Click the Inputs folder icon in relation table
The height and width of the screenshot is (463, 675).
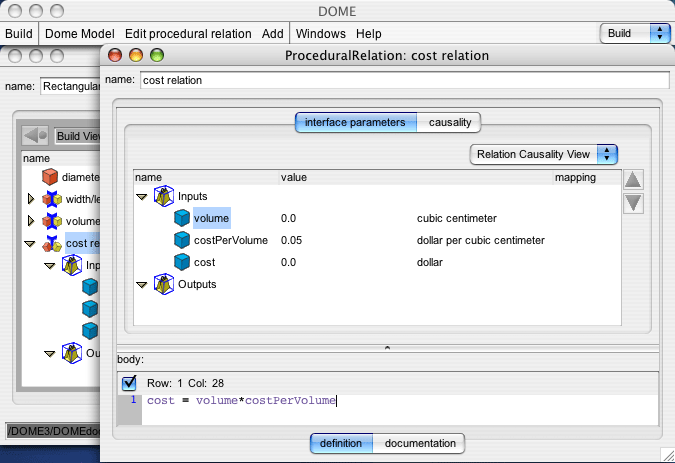tap(164, 196)
